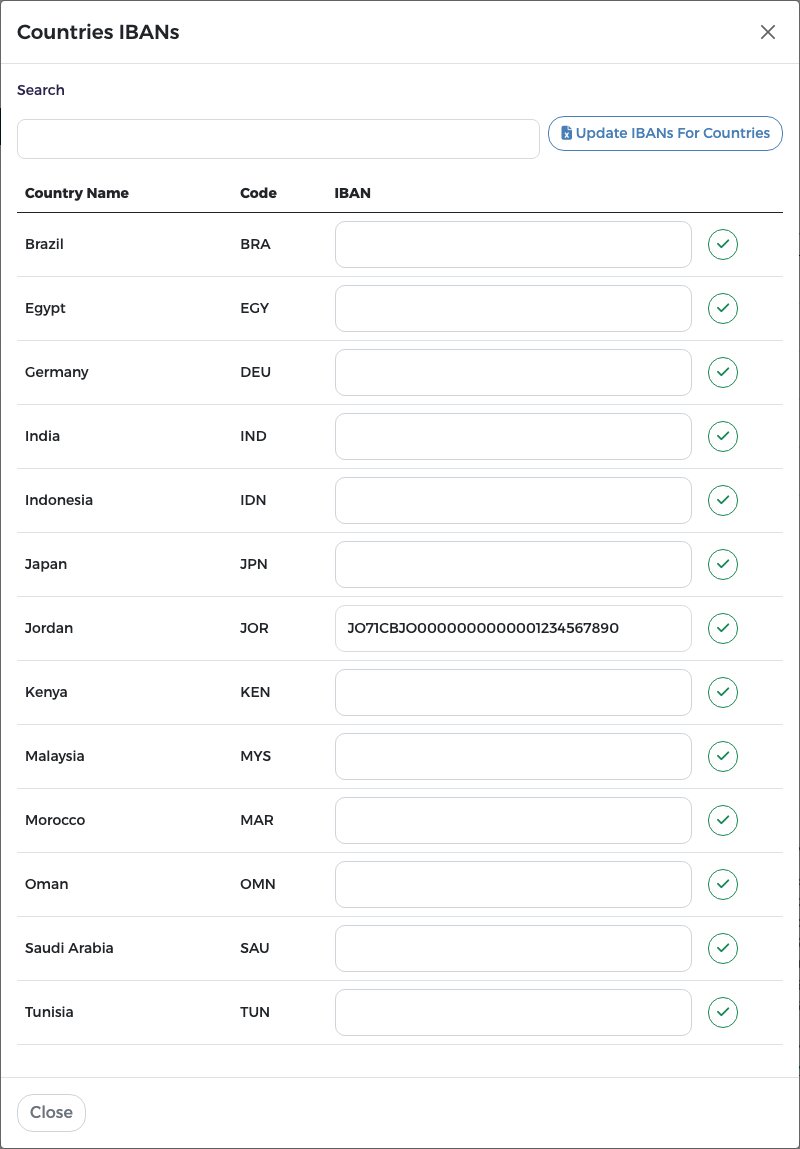Click the Saudi Arabia IBAN field
Screen dimensions: 800x1149
[514, 948]
